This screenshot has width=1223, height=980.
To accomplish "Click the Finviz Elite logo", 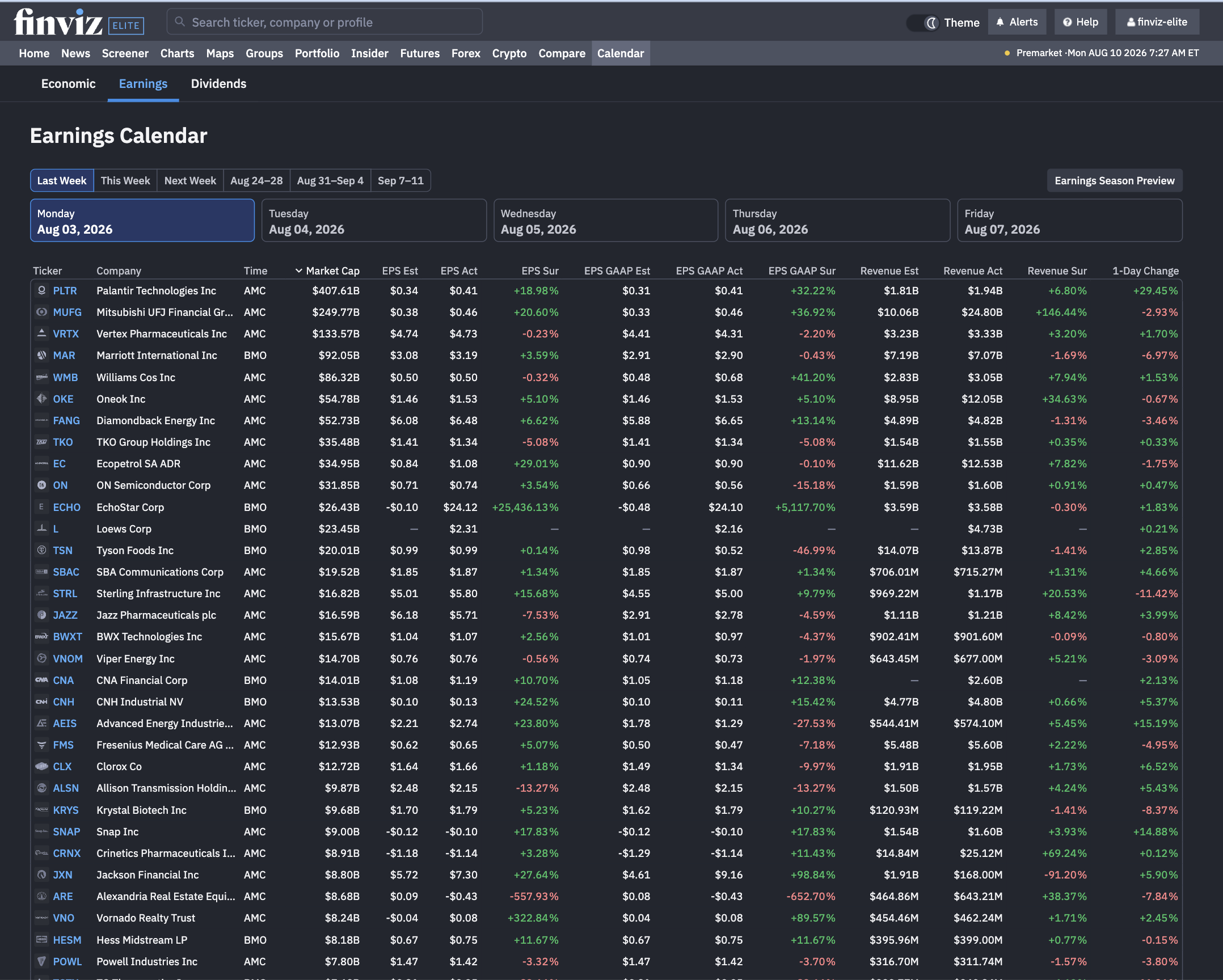I will click(79, 22).
